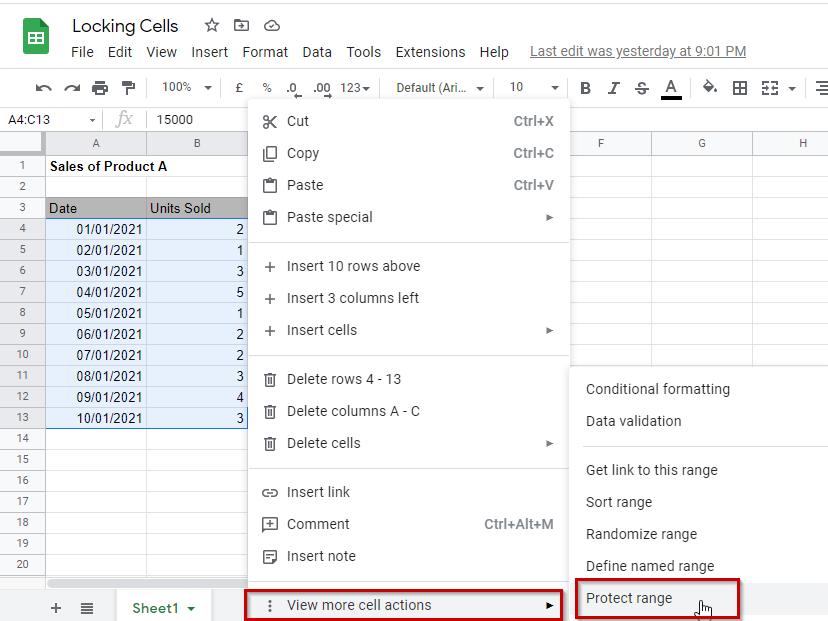The width and height of the screenshot is (828, 621).
Task: Apply bold formatting
Action: pyautogui.click(x=585, y=88)
